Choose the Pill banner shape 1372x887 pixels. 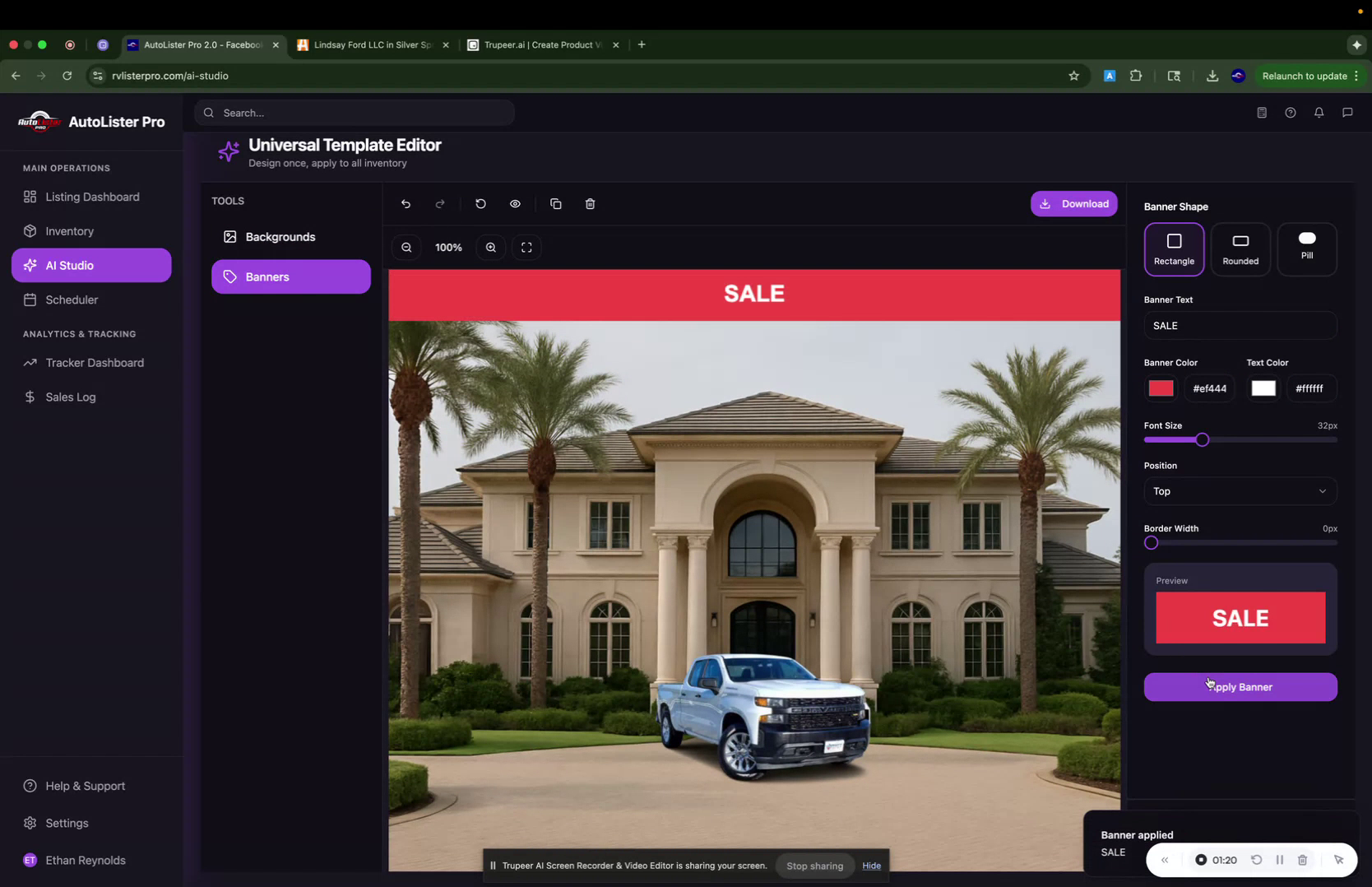[x=1306, y=248]
